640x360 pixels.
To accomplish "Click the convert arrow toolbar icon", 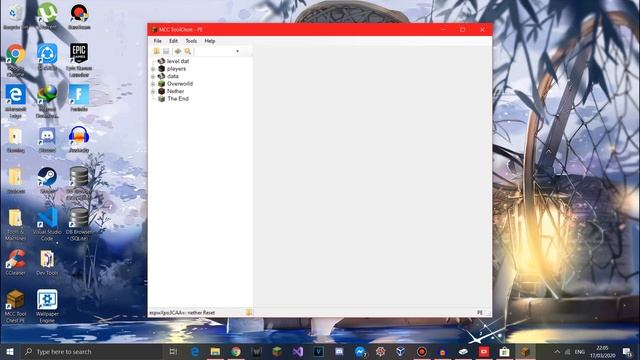I will (x=178, y=51).
